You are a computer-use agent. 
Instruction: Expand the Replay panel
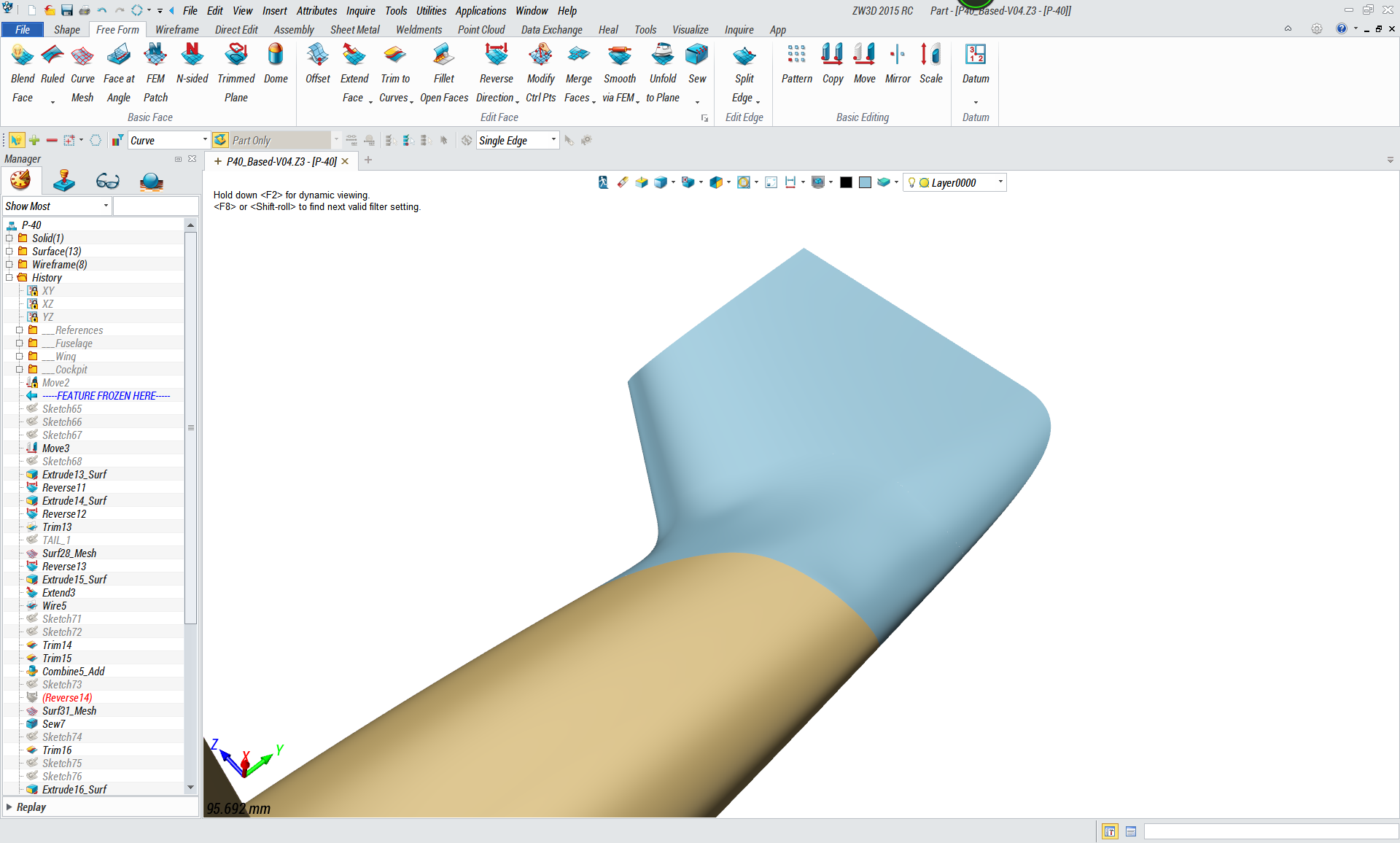[9, 807]
